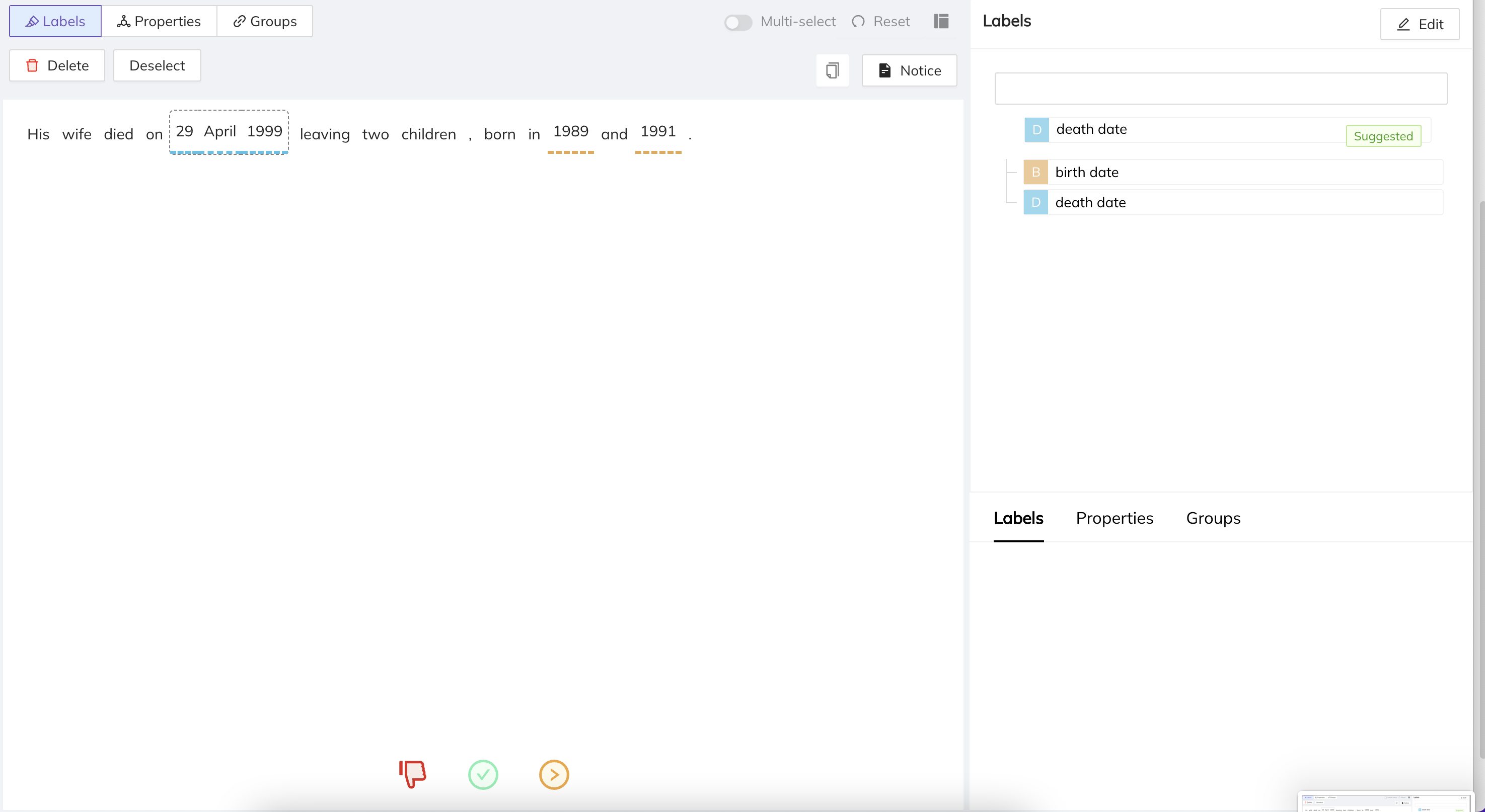Viewport: 1485px width, 812px height.
Task: Open the Groups tab in top toolbar
Action: point(265,21)
